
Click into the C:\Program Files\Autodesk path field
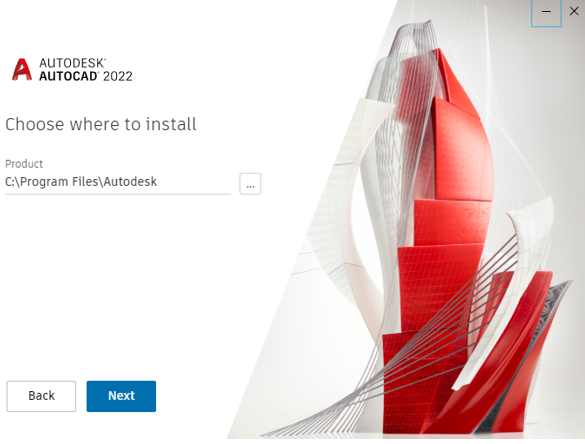coord(118,182)
